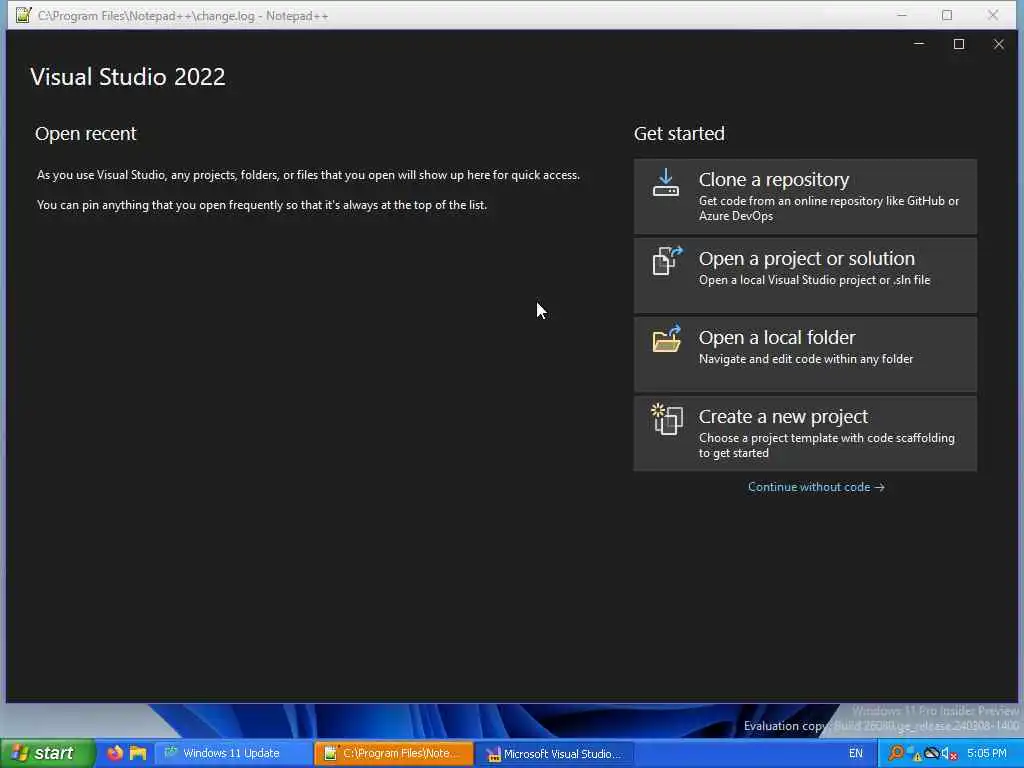Click the Create a new project icon

[x=667, y=419]
